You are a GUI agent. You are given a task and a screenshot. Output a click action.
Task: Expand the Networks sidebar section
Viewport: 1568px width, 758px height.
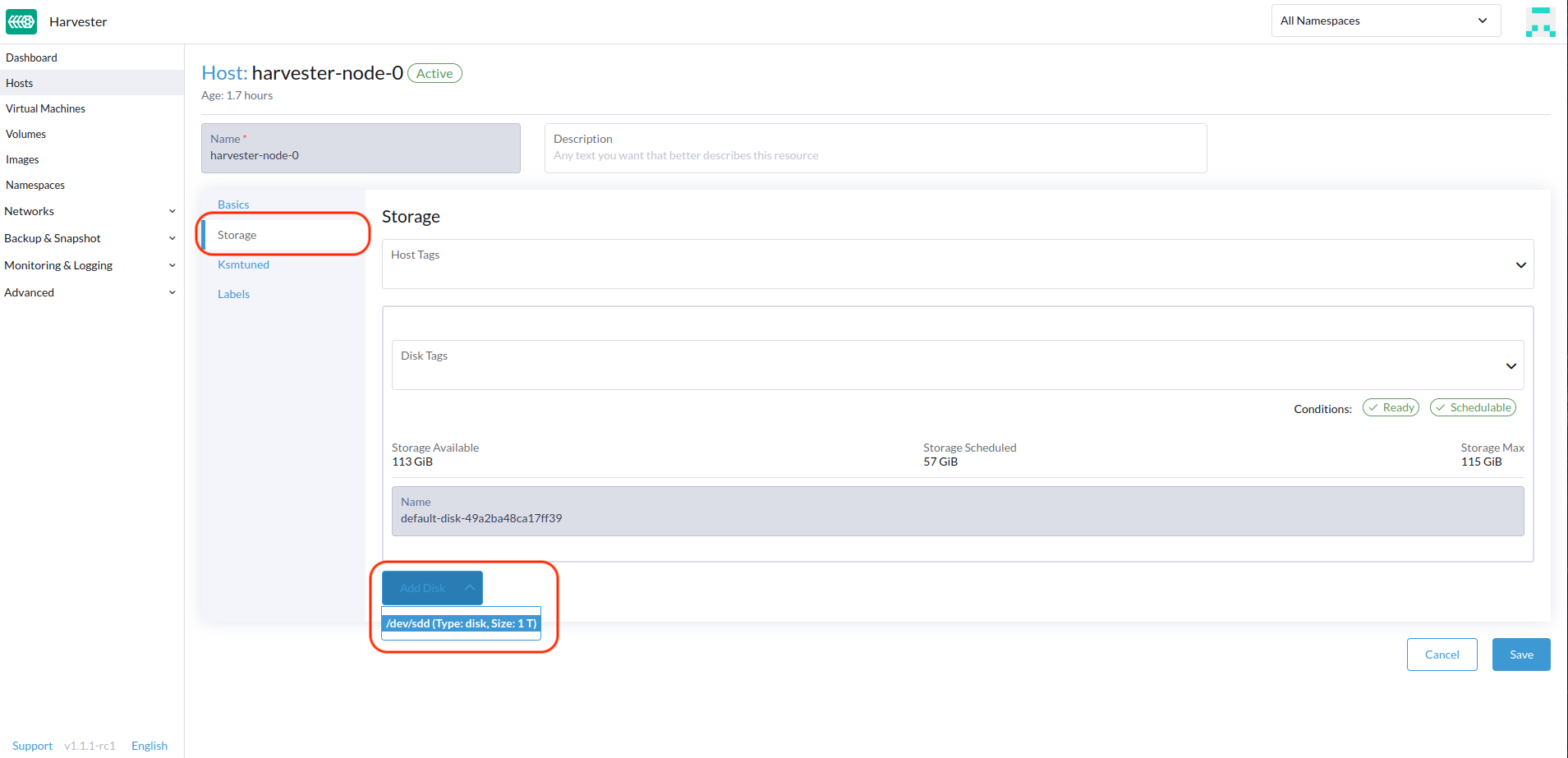(x=90, y=211)
